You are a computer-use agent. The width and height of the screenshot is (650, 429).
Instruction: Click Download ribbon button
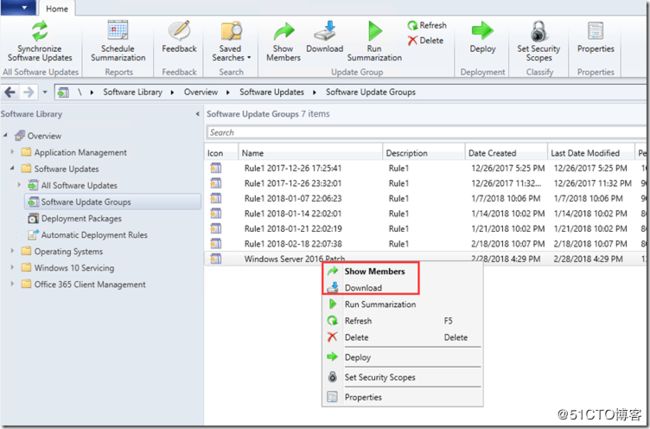pyautogui.click(x=325, y=37)
